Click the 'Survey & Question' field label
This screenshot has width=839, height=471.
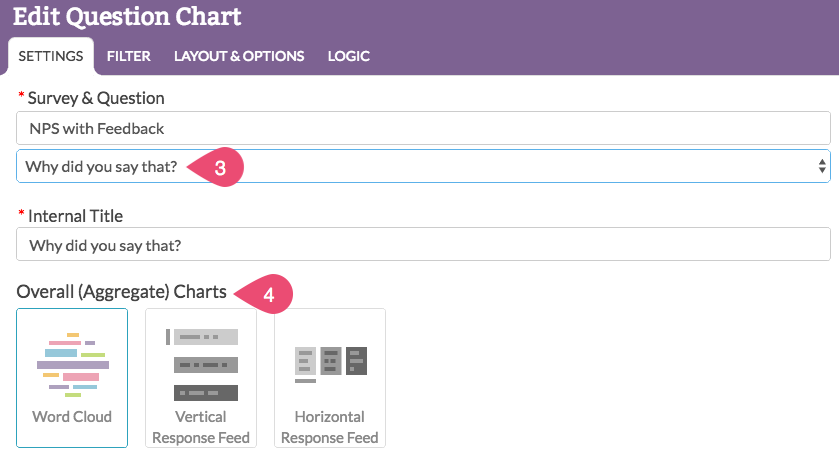pyautogui.click(x=96, y=98)
